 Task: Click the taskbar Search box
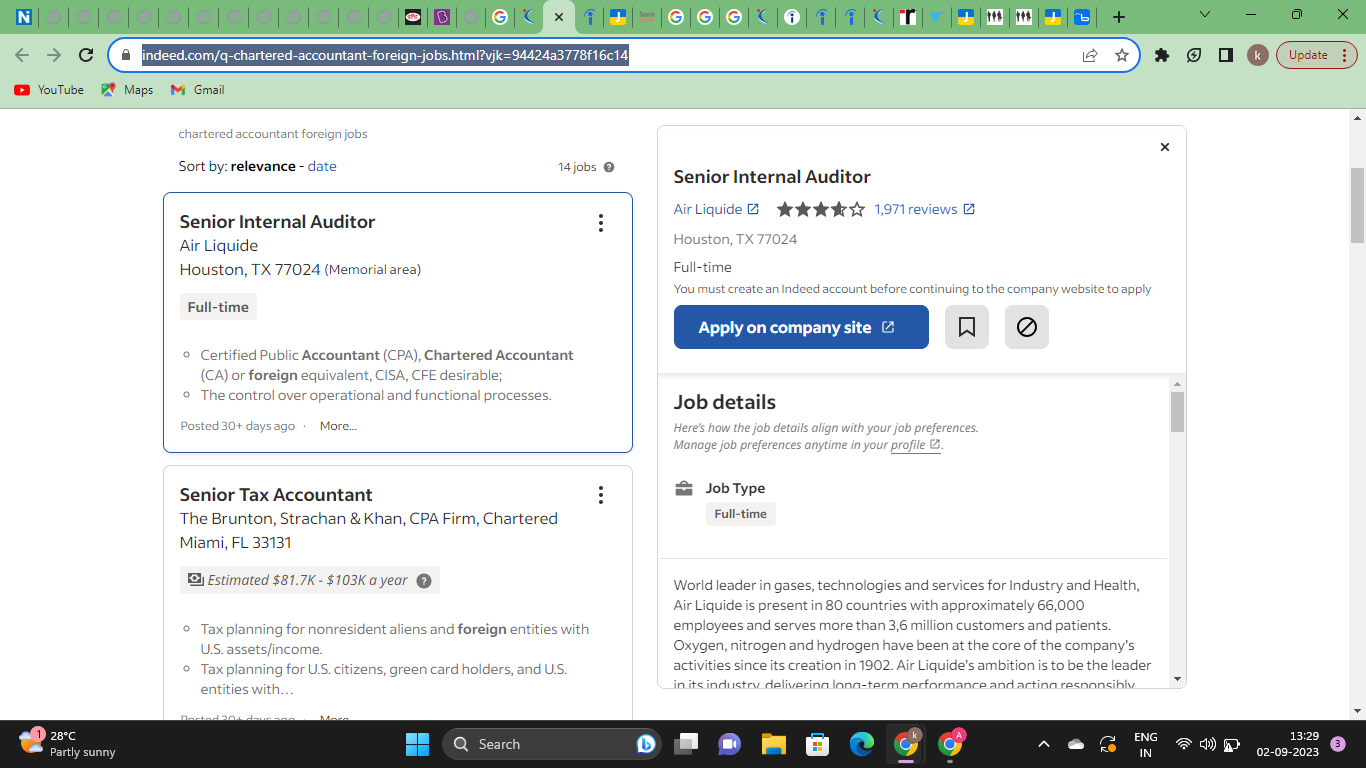(x=550, y=744)
